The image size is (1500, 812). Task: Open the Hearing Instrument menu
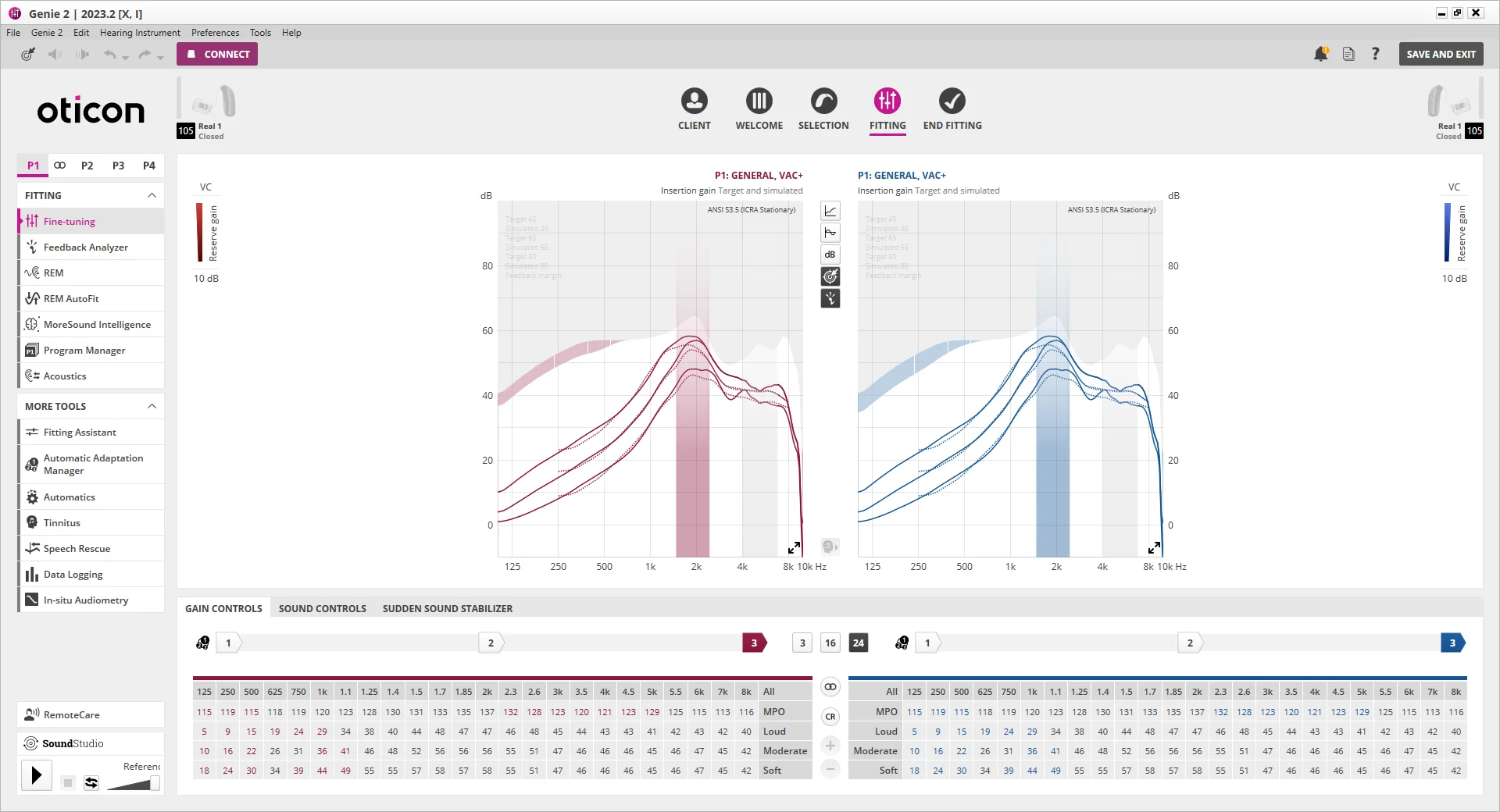click(140, 33)
